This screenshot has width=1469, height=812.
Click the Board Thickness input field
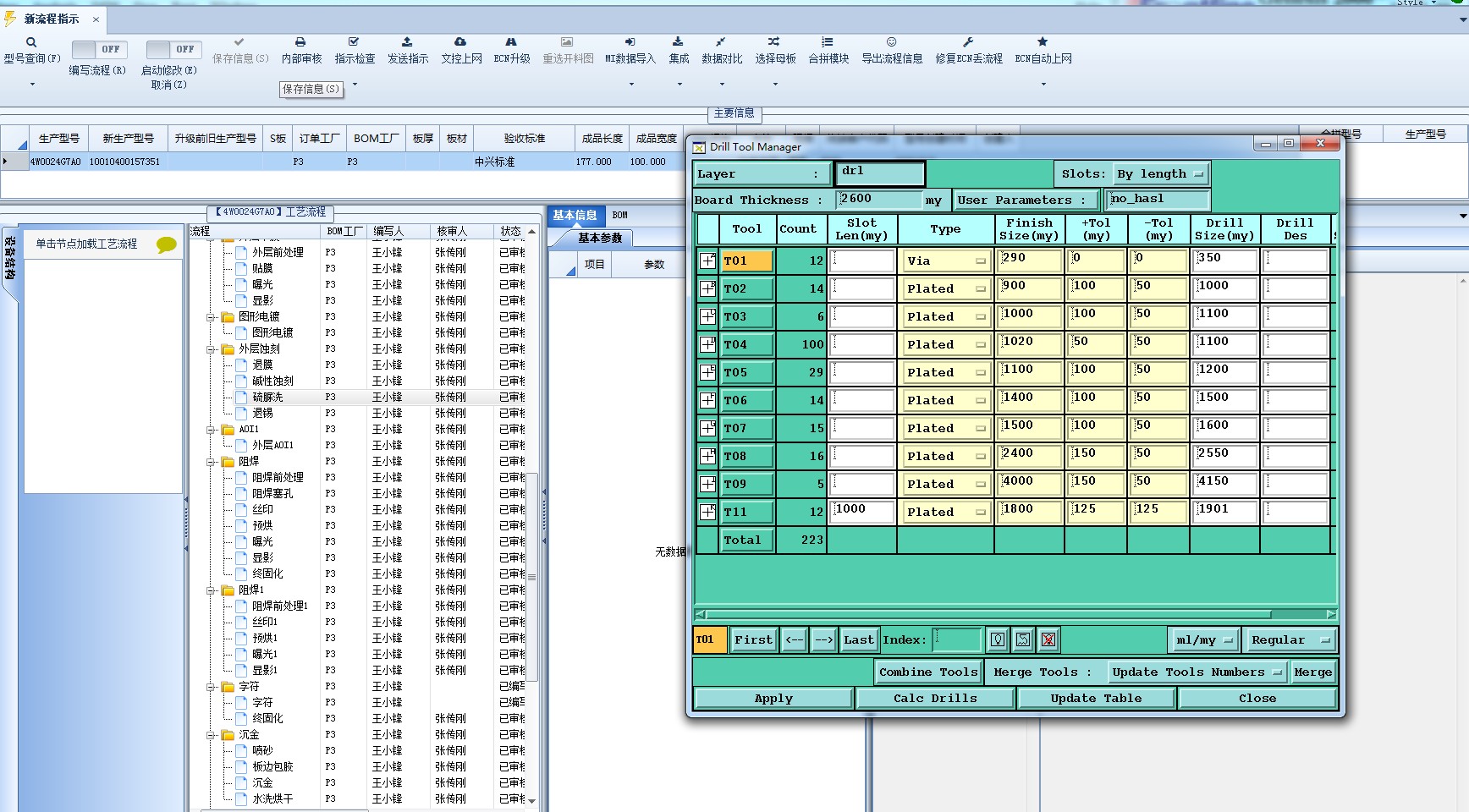tap(878, 200)
